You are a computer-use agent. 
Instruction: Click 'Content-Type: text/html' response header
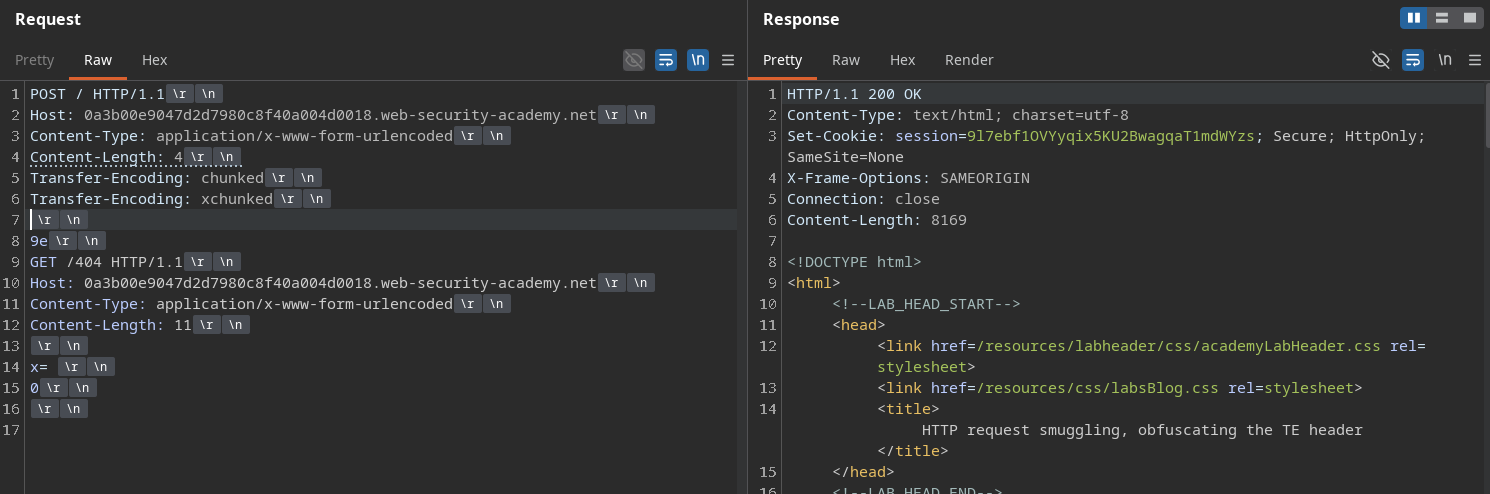tap(958, 115)
